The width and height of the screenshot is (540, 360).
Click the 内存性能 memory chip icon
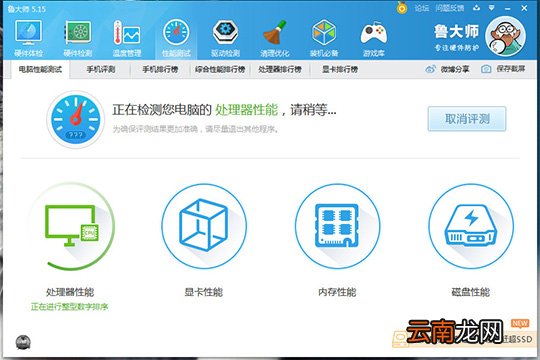338,226
